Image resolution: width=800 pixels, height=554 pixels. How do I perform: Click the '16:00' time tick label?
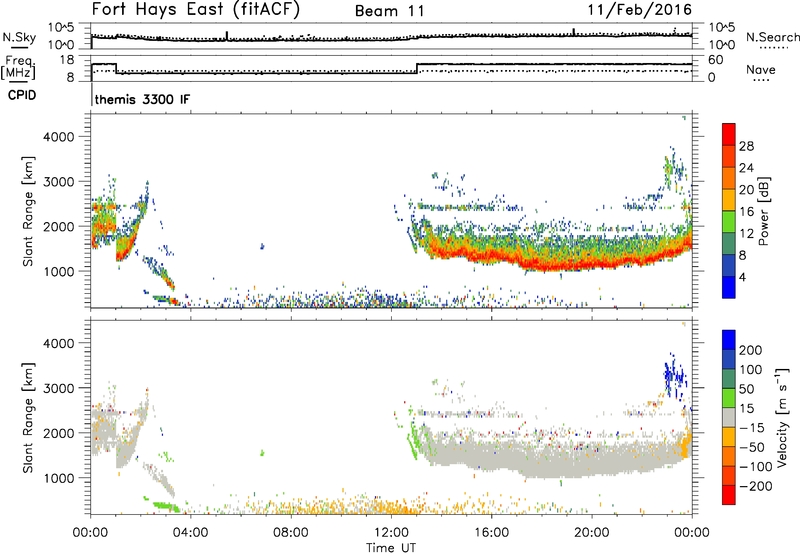[491, 533]
